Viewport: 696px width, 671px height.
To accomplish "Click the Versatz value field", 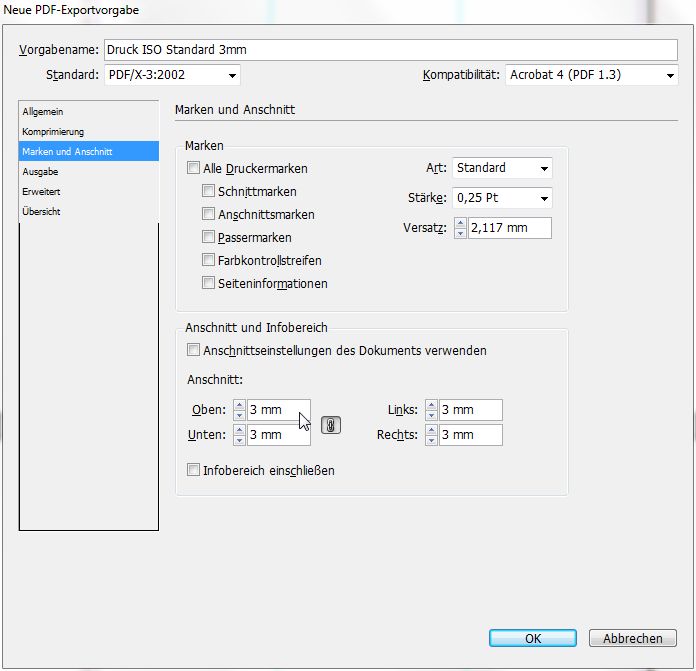I will (x=509, y=228).
